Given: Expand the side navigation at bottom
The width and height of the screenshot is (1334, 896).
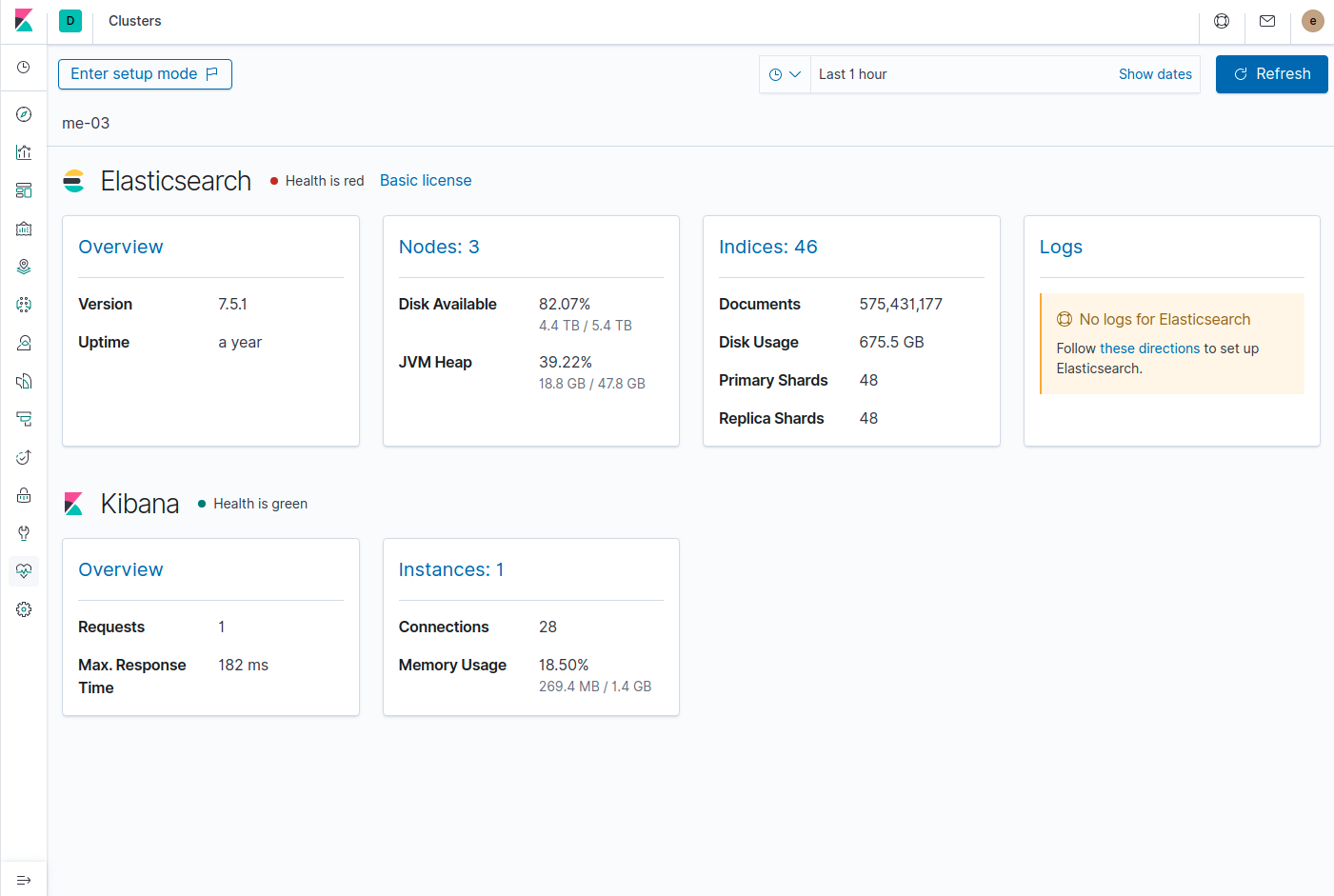Looking at the screenshot, I should (x=24, y=880).
